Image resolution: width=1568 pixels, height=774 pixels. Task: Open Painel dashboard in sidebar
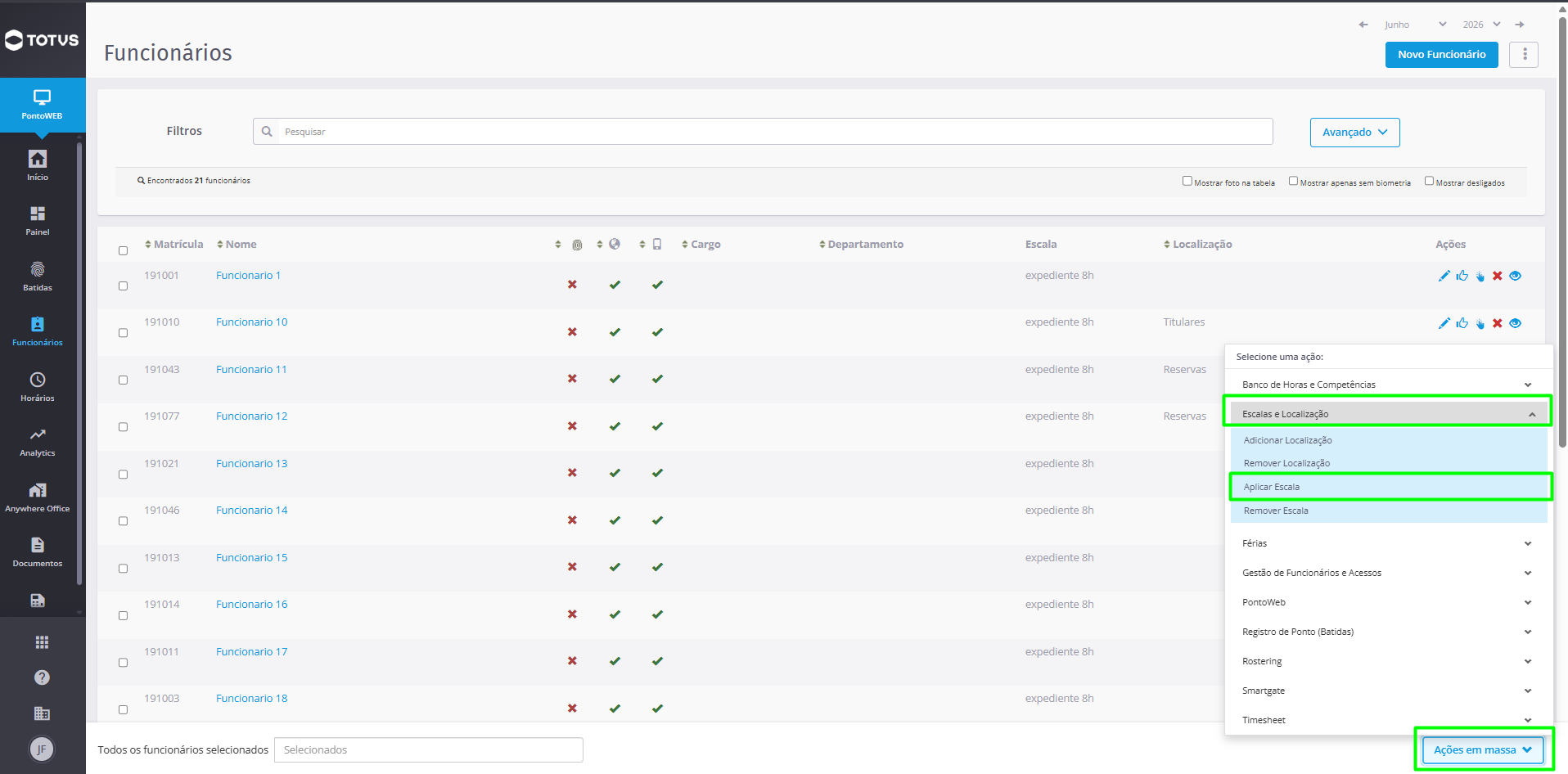point(38,221)
